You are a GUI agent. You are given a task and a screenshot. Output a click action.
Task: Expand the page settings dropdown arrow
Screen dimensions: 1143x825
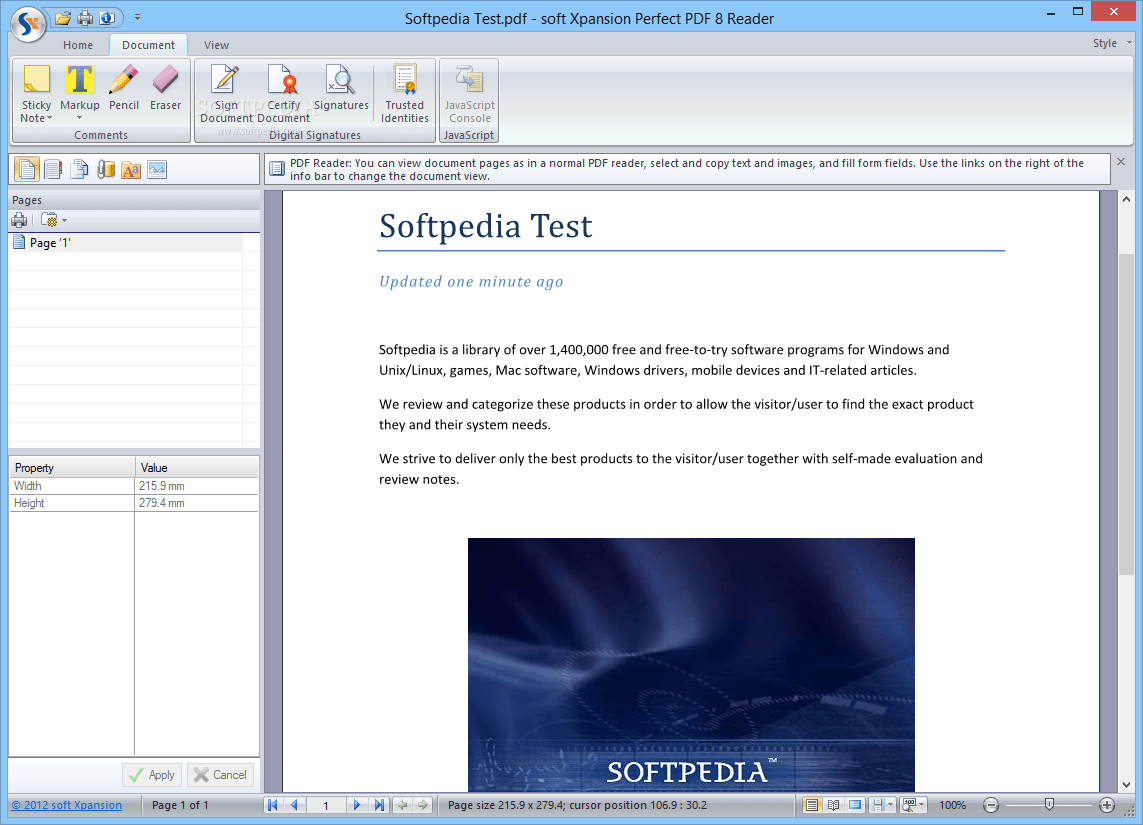[x=64, y=220]
